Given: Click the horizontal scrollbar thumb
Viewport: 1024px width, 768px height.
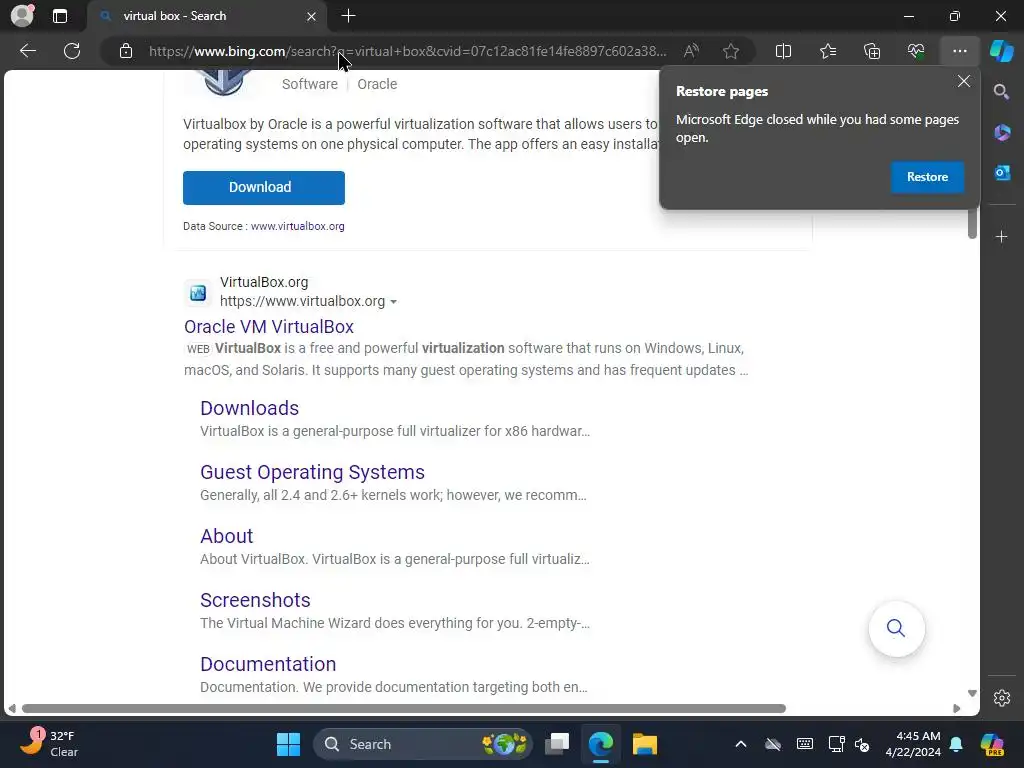Looking at the screenshot, I should pos(404,709).
